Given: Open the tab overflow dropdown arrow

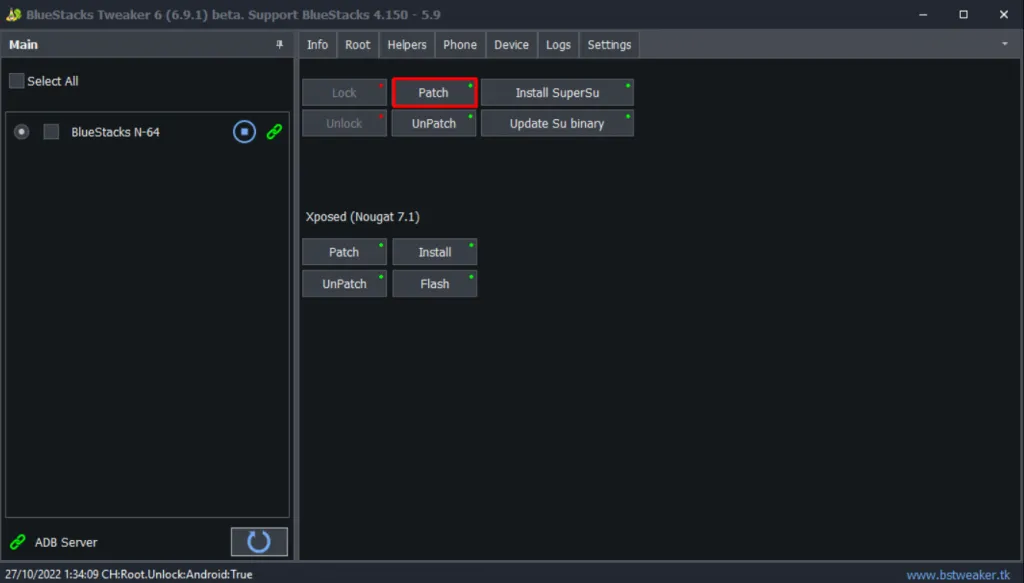Looking at the screenshot, I should (1004, 45).
